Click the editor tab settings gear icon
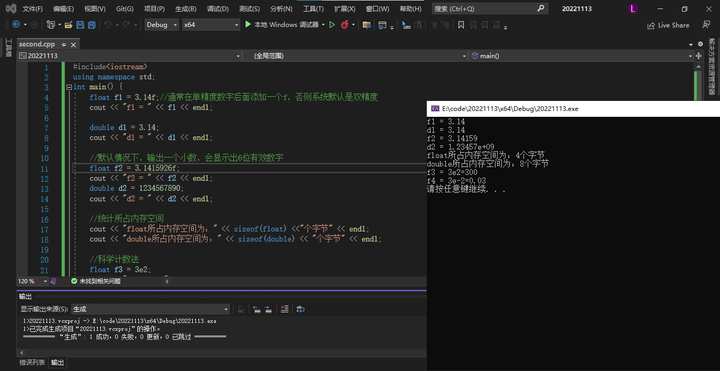 [x=700, y=44]
